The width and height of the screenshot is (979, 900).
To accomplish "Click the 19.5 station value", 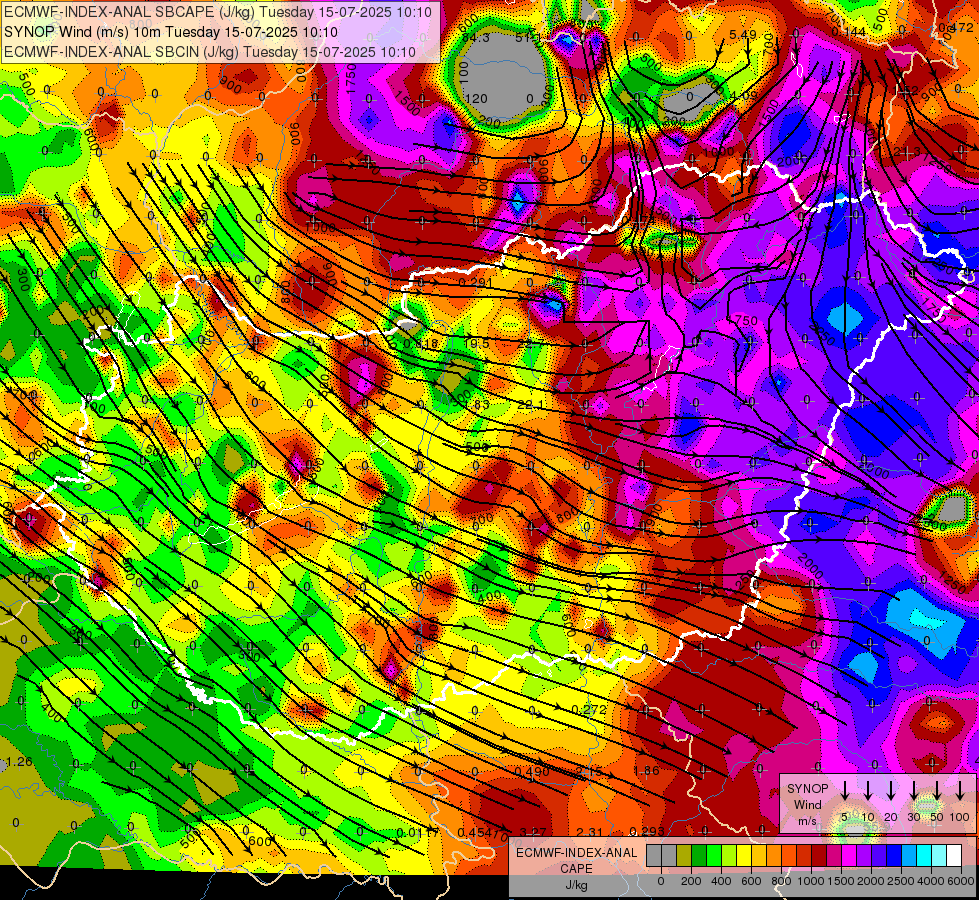I will click(x=477, y=343).
